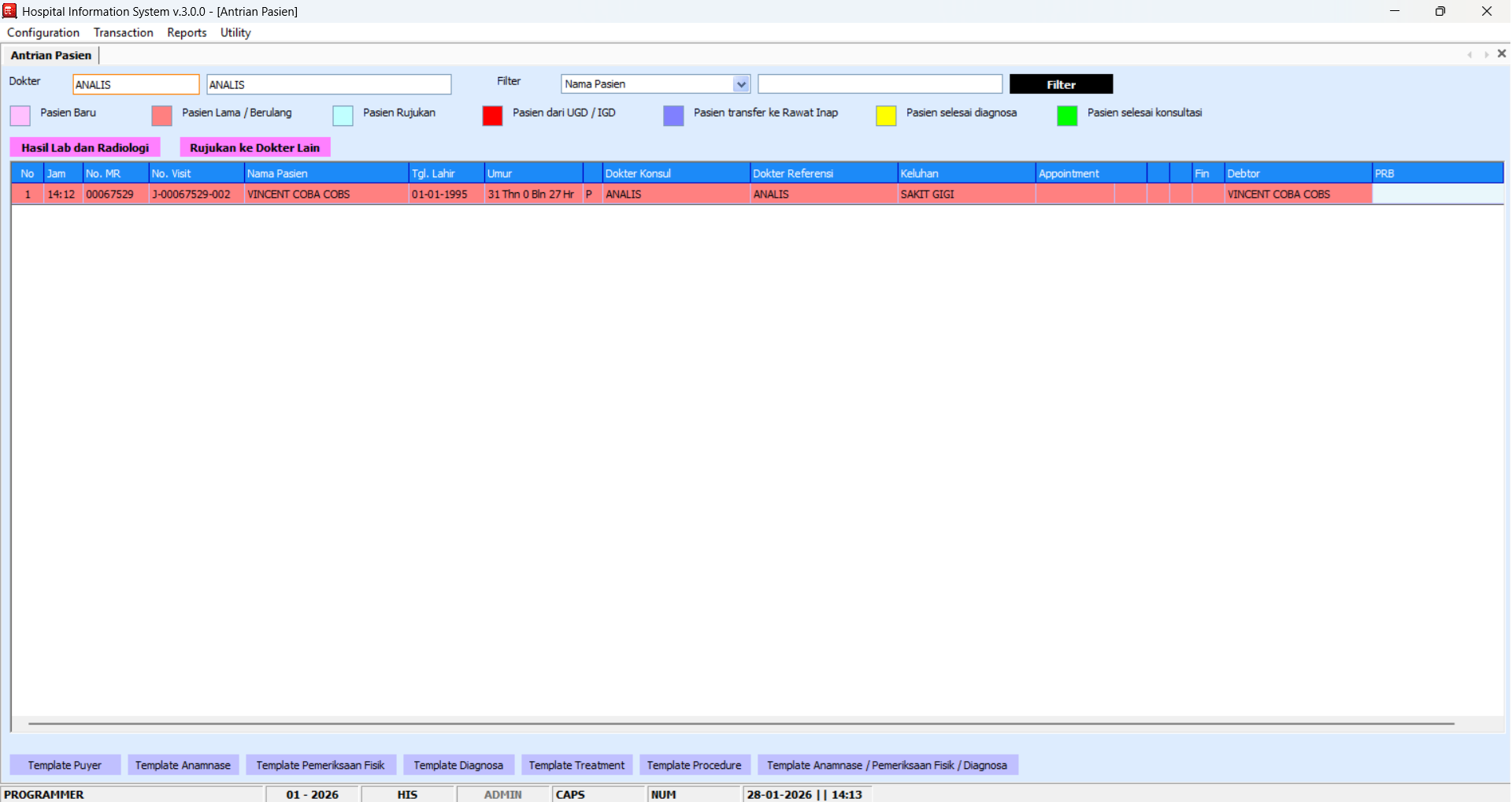This screenshot has height=802, width=1512.
Task: Click the Hospital Information System app icon
Action: pos(9,11)
